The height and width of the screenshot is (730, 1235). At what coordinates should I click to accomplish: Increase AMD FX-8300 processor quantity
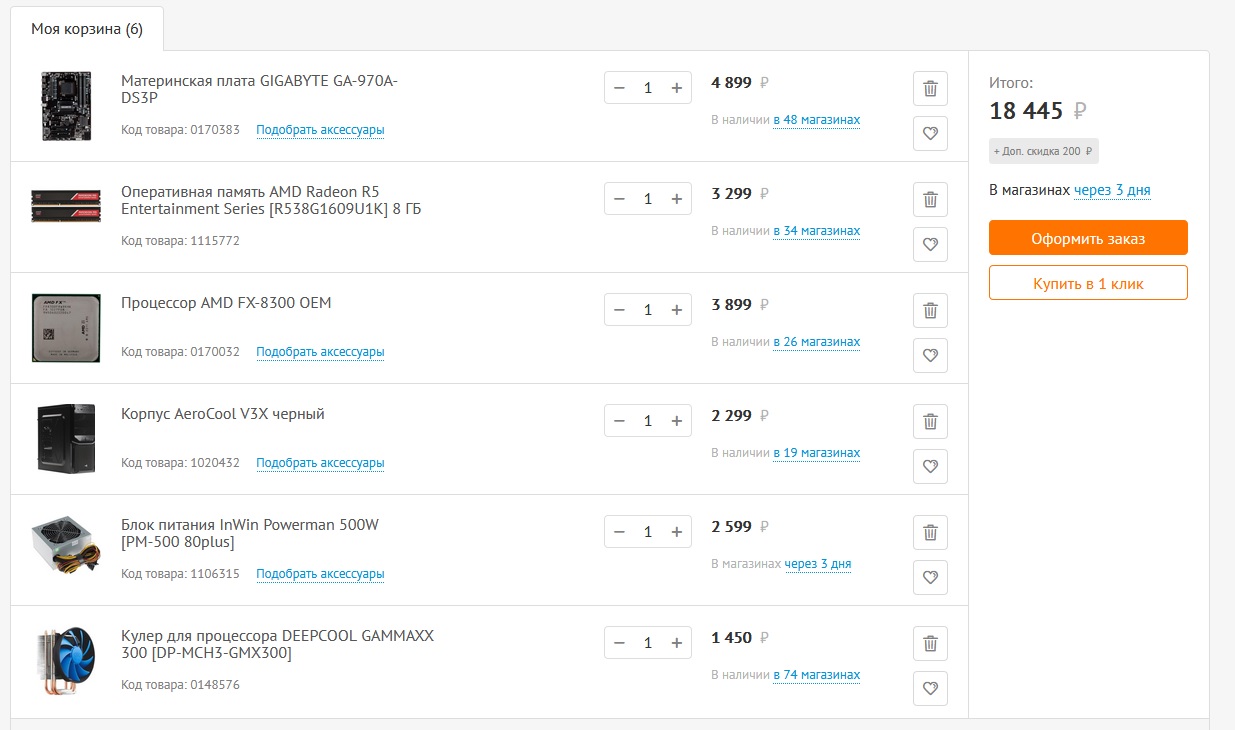click(676, 310)
